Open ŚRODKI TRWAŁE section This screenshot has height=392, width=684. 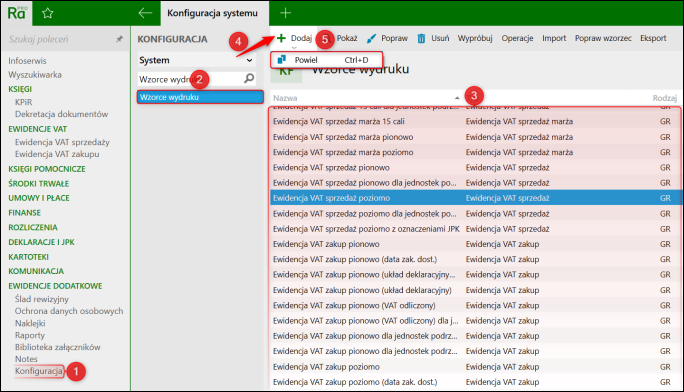(38, 184)
